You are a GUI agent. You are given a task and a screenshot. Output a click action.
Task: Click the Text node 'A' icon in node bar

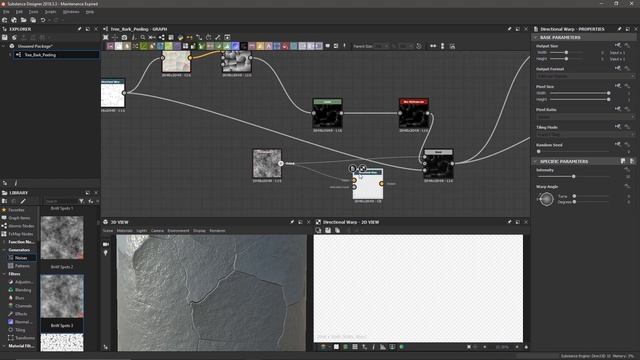tap(269, 46)
